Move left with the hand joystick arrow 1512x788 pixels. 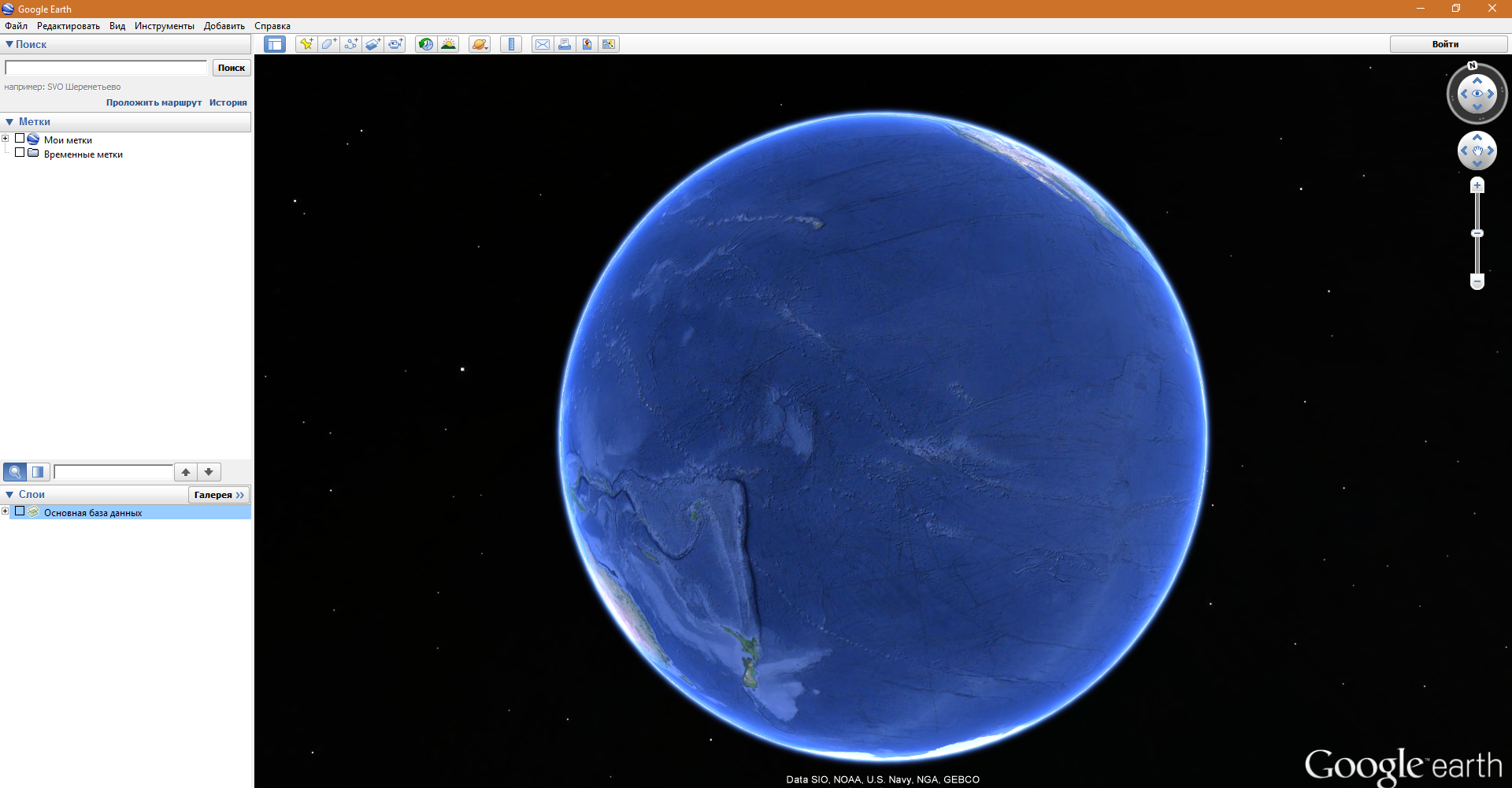click(1464, 151)
